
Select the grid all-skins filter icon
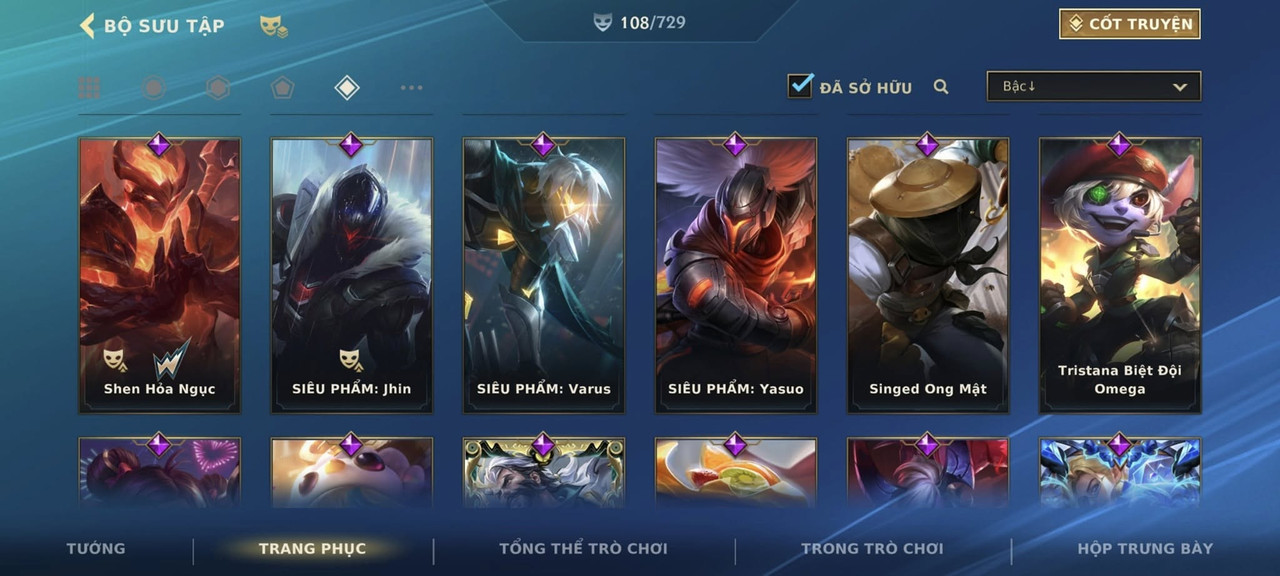pyautogui.click(x=89, y=88)
